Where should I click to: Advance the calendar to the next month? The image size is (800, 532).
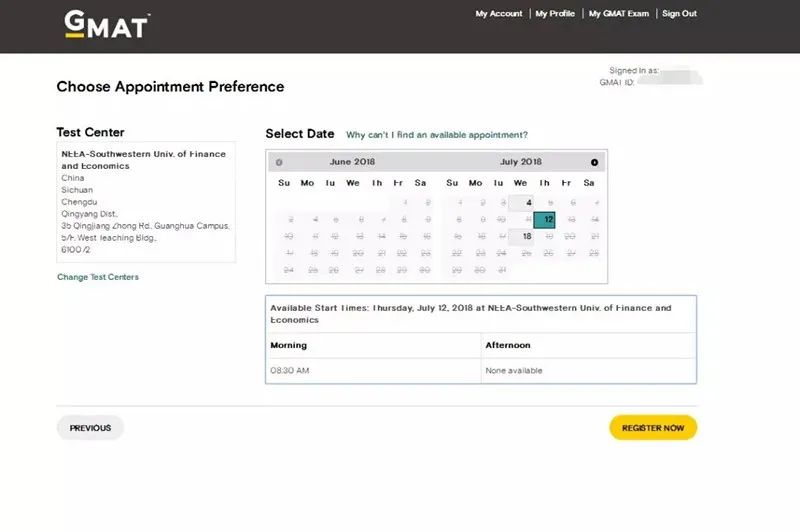click(x=594, y=162)
